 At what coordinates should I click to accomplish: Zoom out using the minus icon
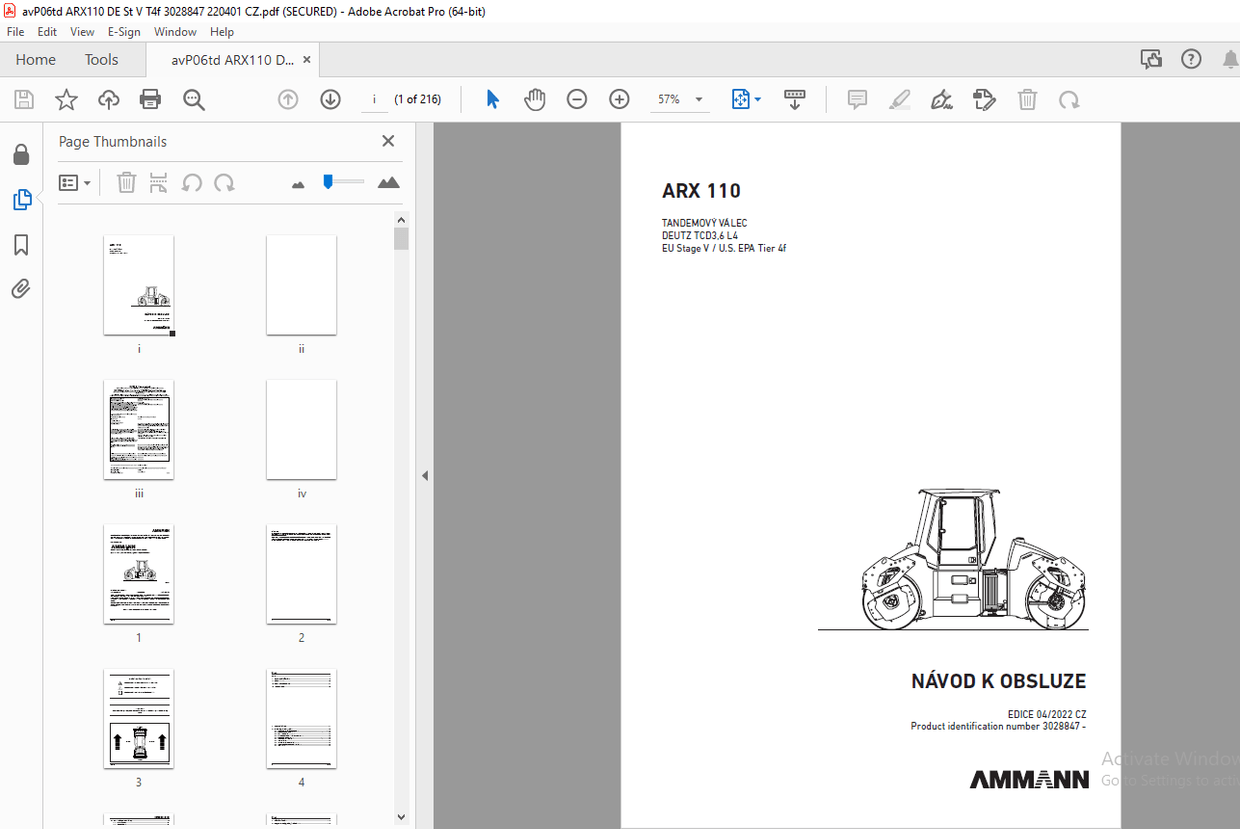point(577,99)
